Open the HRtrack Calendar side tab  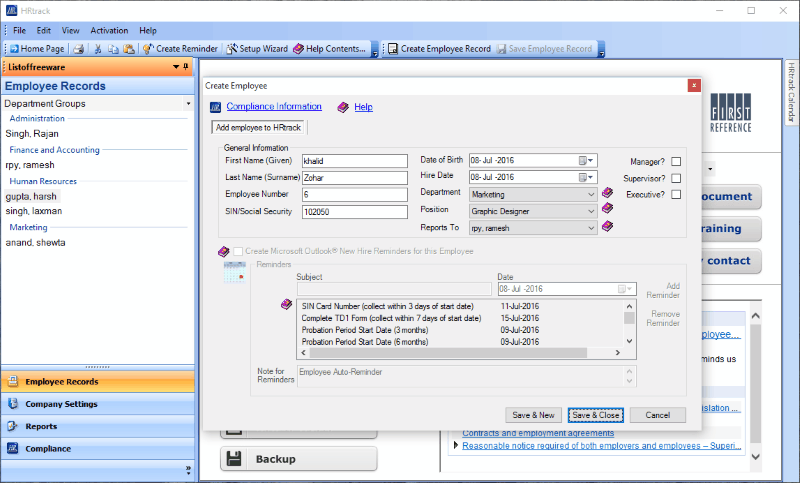click(x=791, y=92)
